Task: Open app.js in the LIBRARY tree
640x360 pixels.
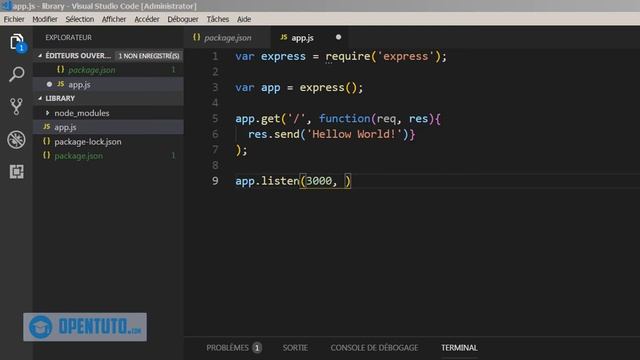Action: coord(108,127)
